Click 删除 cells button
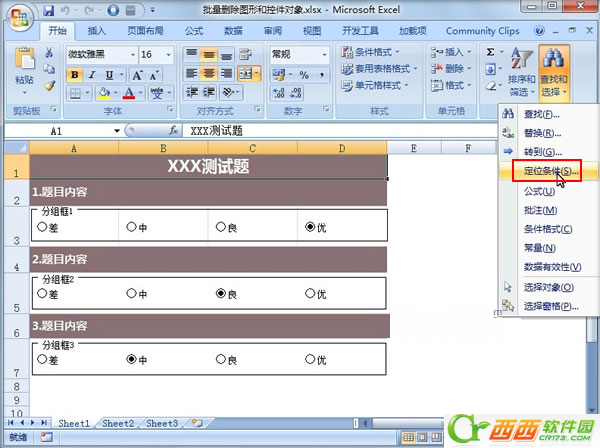Image resolution: width=600 pixels, height=448 pixels. click(451, 69)
